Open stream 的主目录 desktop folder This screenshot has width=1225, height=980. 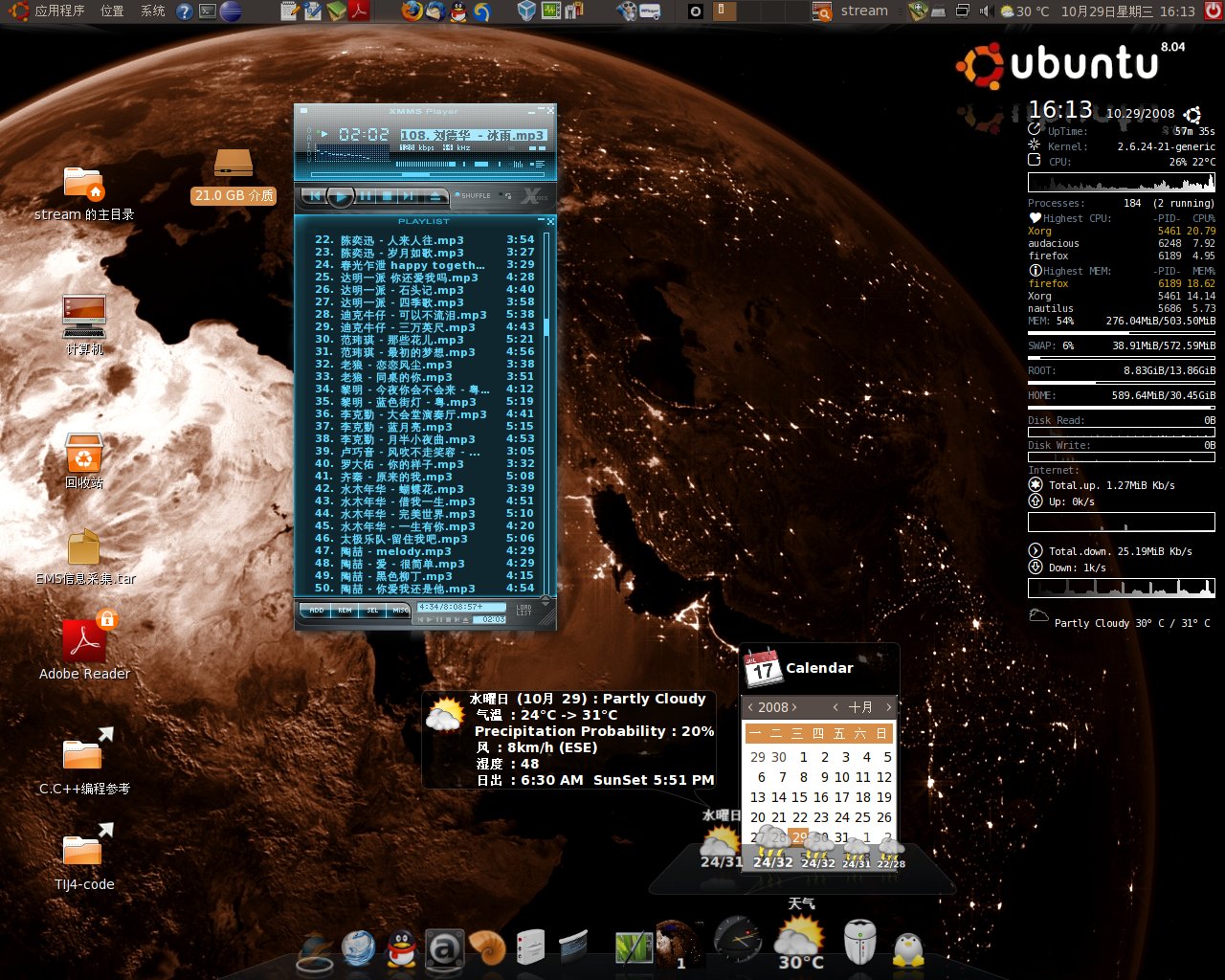83,191
